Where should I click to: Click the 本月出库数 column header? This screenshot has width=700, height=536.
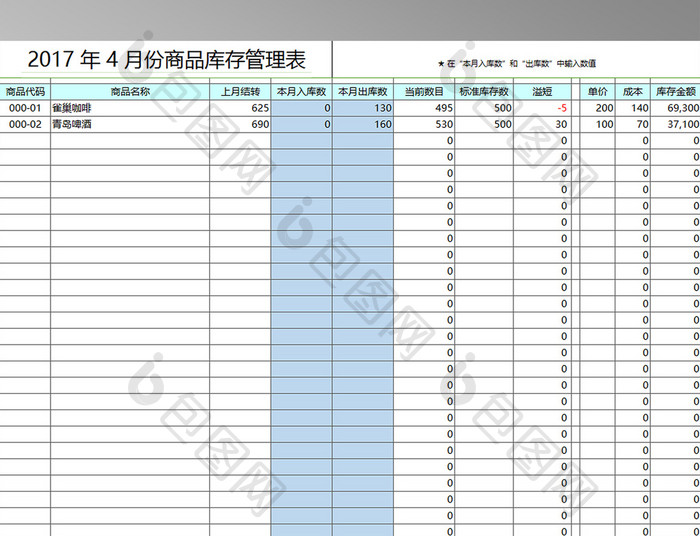363,91
